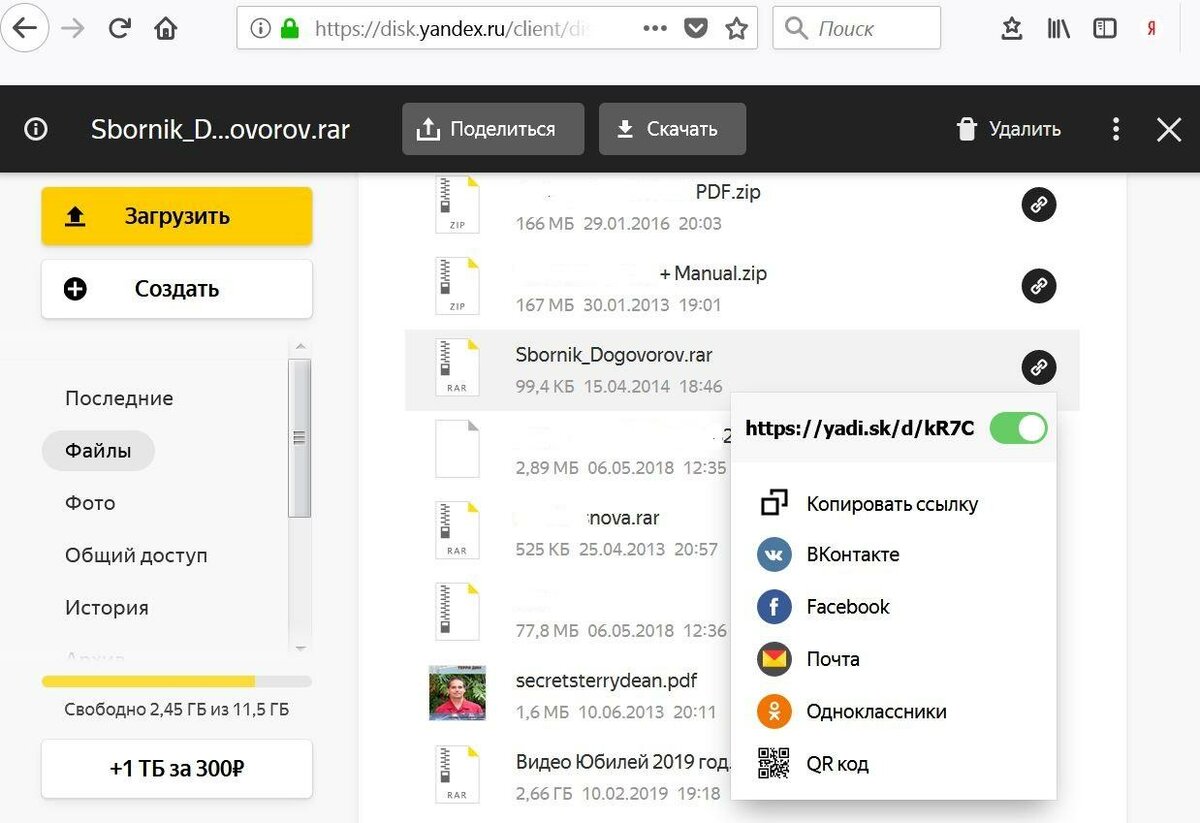This screenshot has height=823, width=1200.
Task: Select blank file icon dated 06.05.2018 12:35
Action: click(457, 449)
